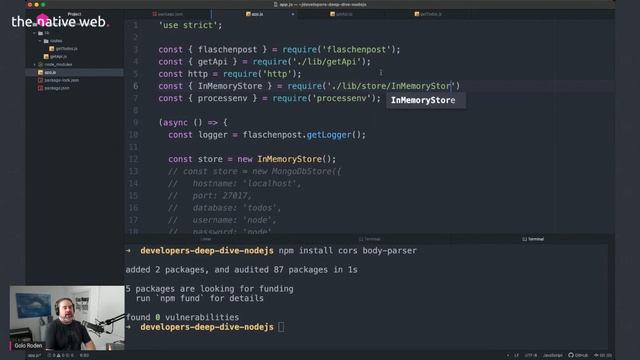Click line number 12 in gutter

pyautogui.click(x=133, y=159)
